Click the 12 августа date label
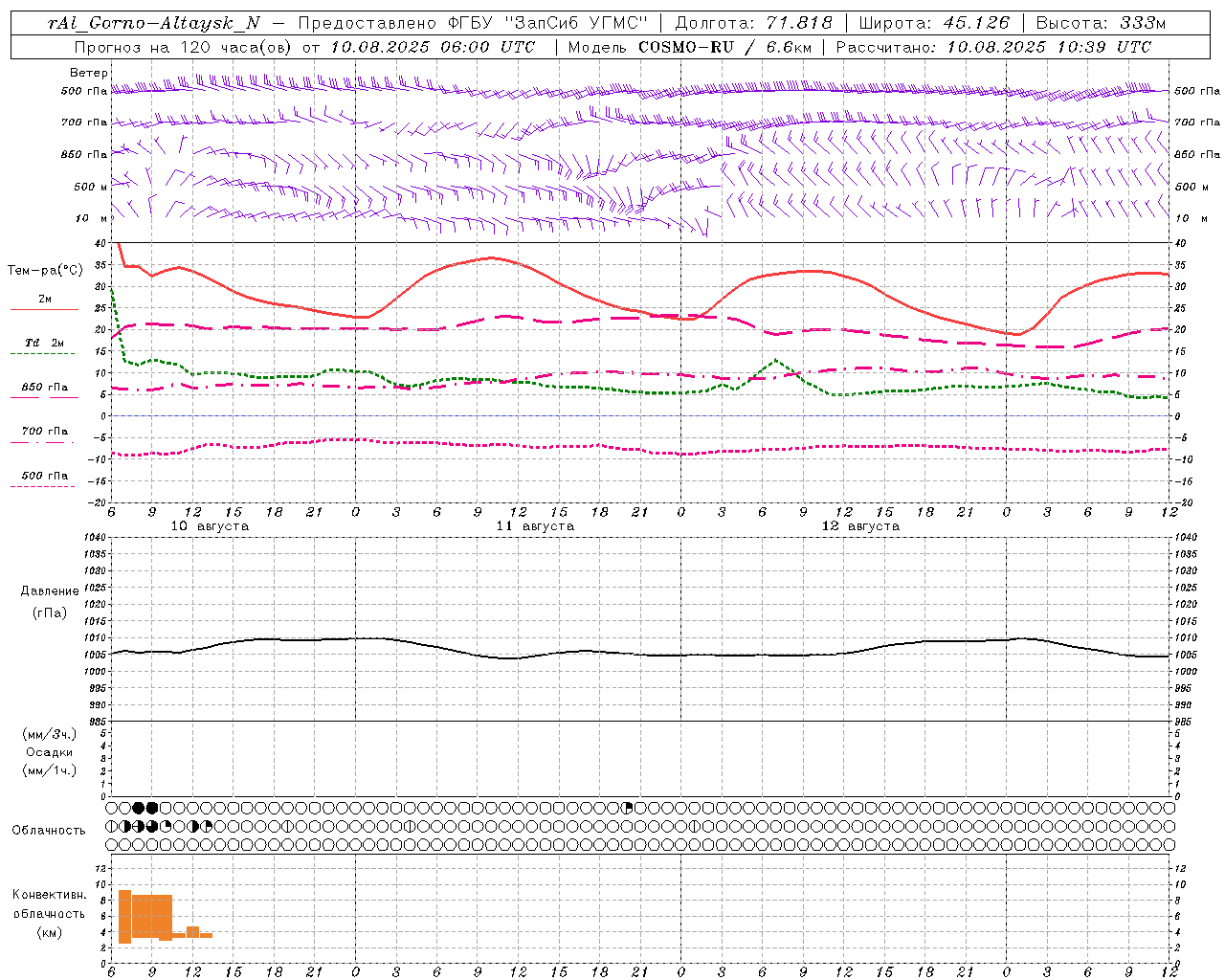Image resolution: width=1225 pixels, height=980 pixels. [x=860, y=526]
